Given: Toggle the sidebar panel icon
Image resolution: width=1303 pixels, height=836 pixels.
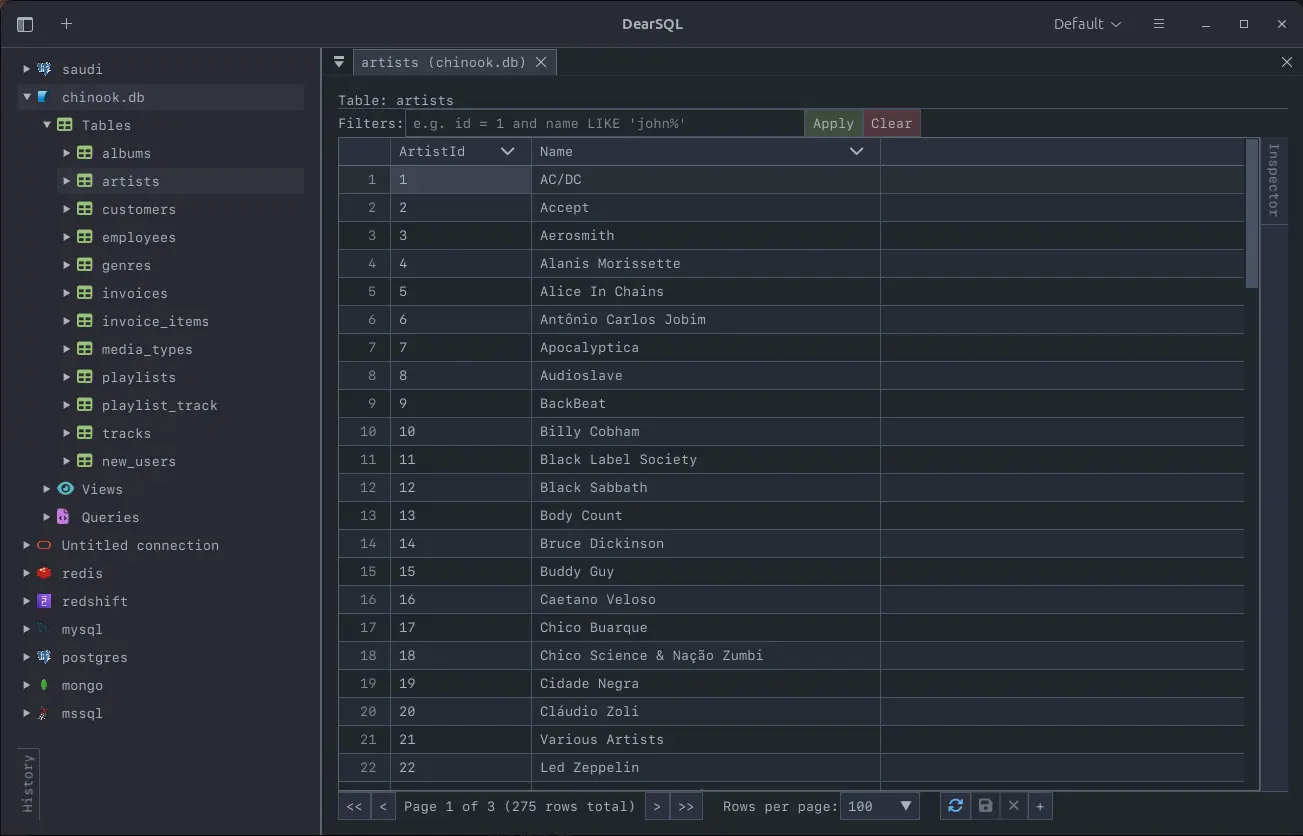Looking at the screenshot, I should coord(25,24).
